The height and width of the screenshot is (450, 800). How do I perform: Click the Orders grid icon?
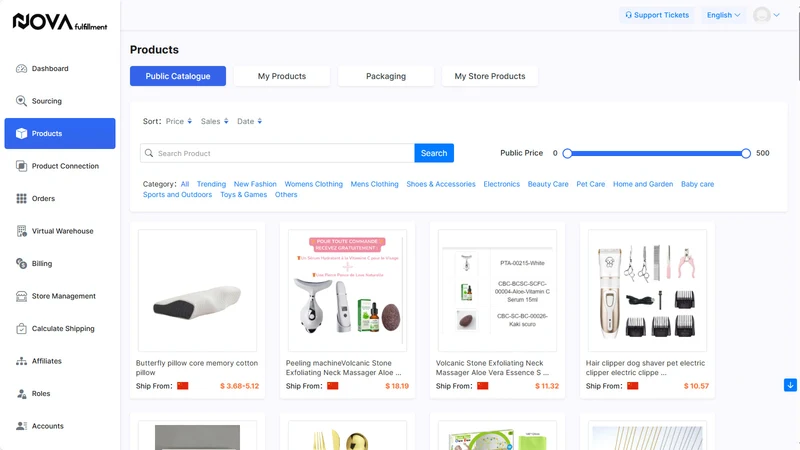click(x=21, y=198)
